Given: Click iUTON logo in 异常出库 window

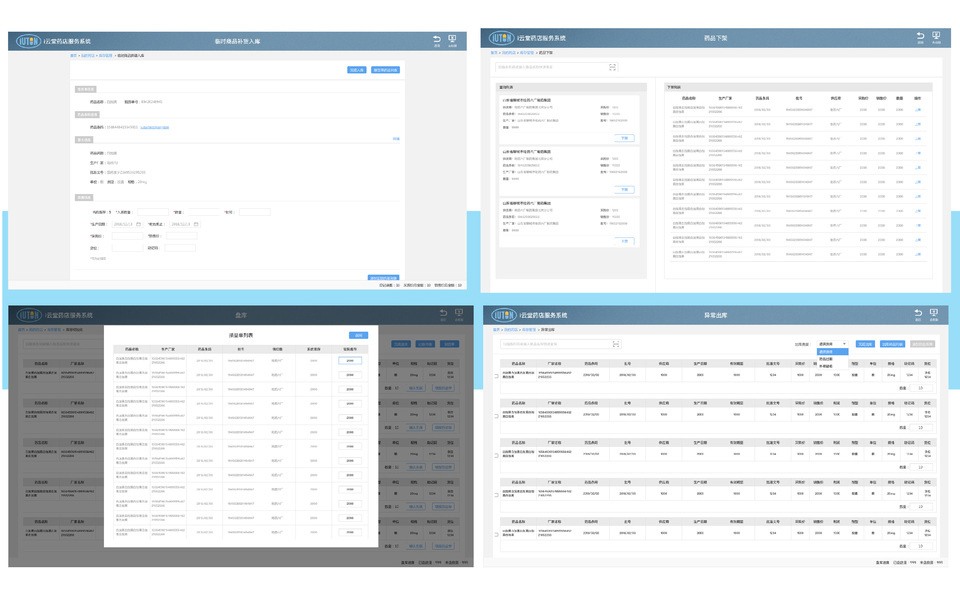Looking at the screenshot, I should (x=503, y=315).
